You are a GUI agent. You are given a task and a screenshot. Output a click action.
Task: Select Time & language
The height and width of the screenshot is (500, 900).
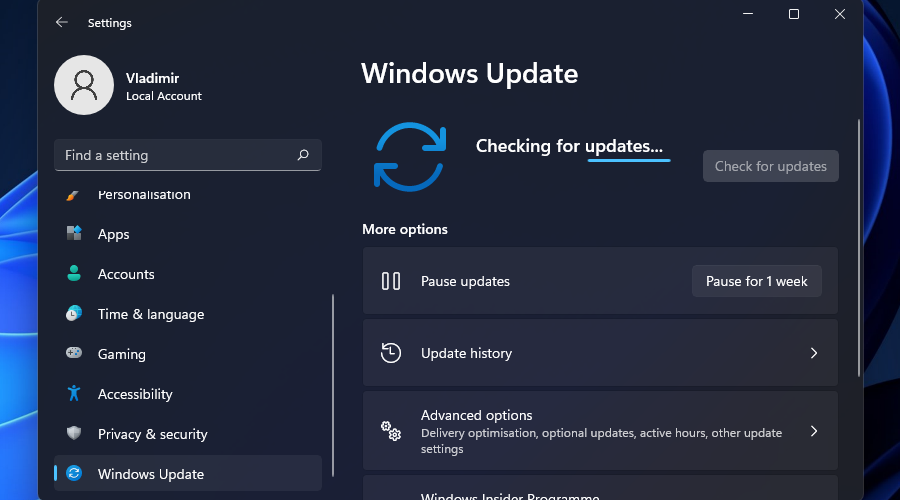[x=188, y=314]
